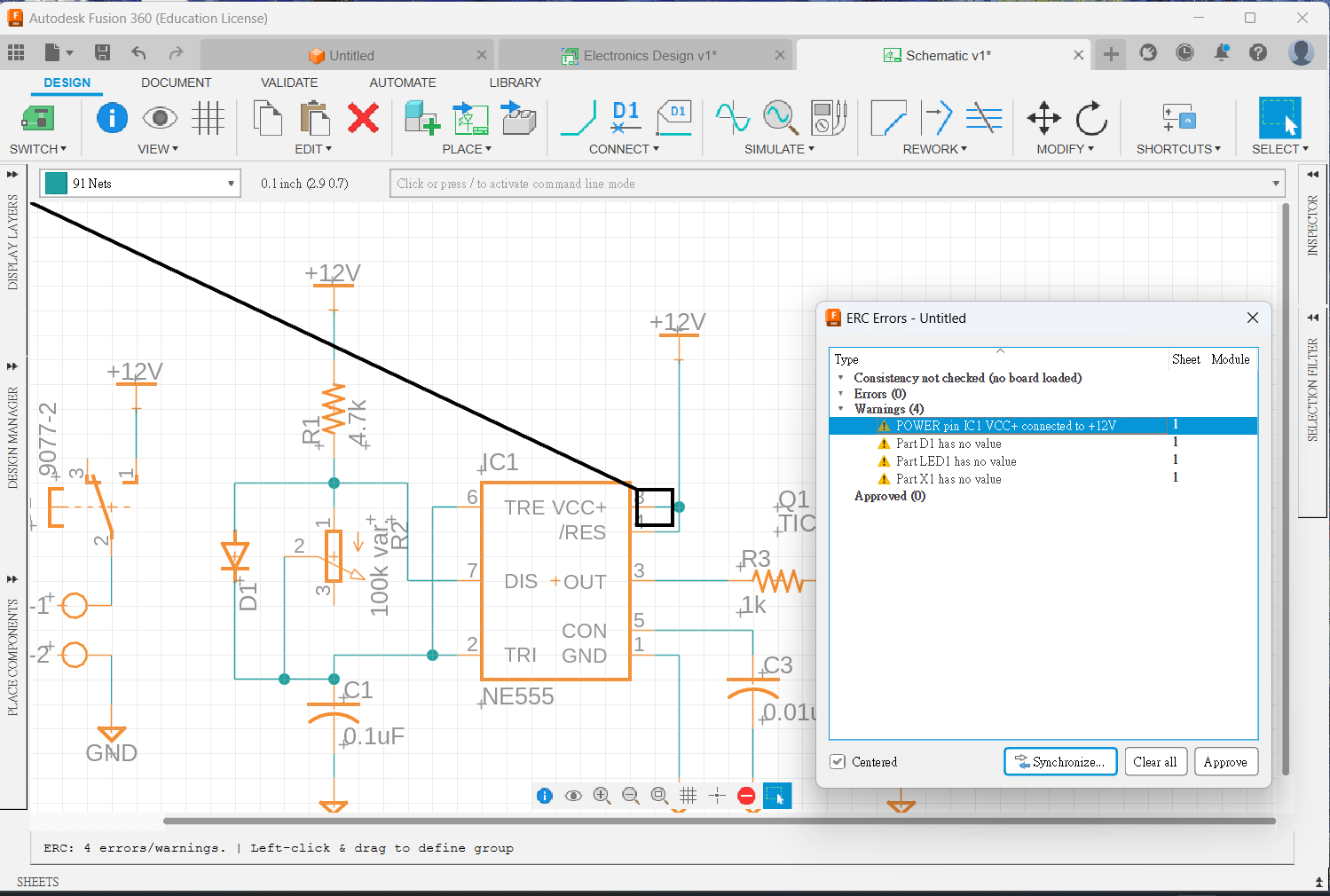Open the VALIDATE ribbon tab
This screenshot has height=896, width=1330.
(289, 83)
